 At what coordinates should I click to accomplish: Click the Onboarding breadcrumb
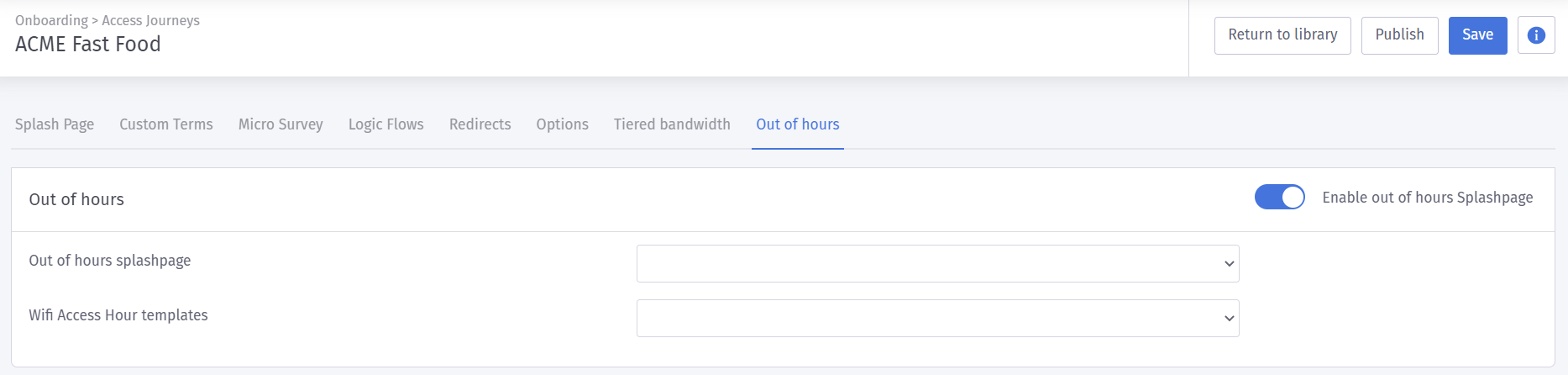51,20
